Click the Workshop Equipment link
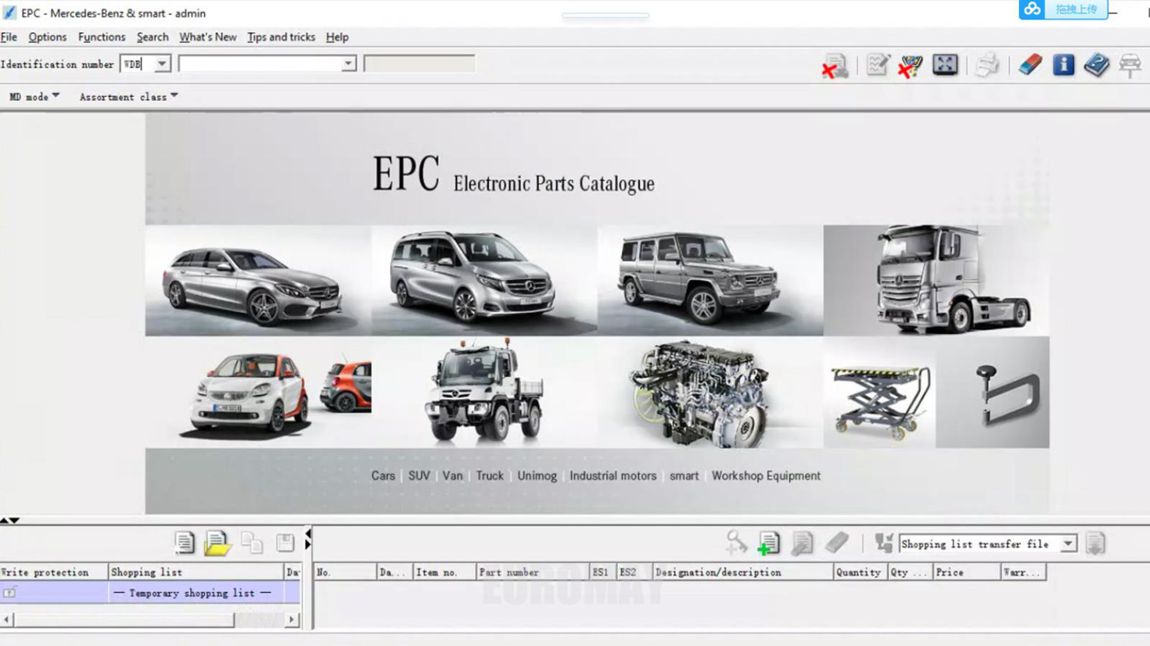Viewport: 1150px width, 646px height. (766, 476)
